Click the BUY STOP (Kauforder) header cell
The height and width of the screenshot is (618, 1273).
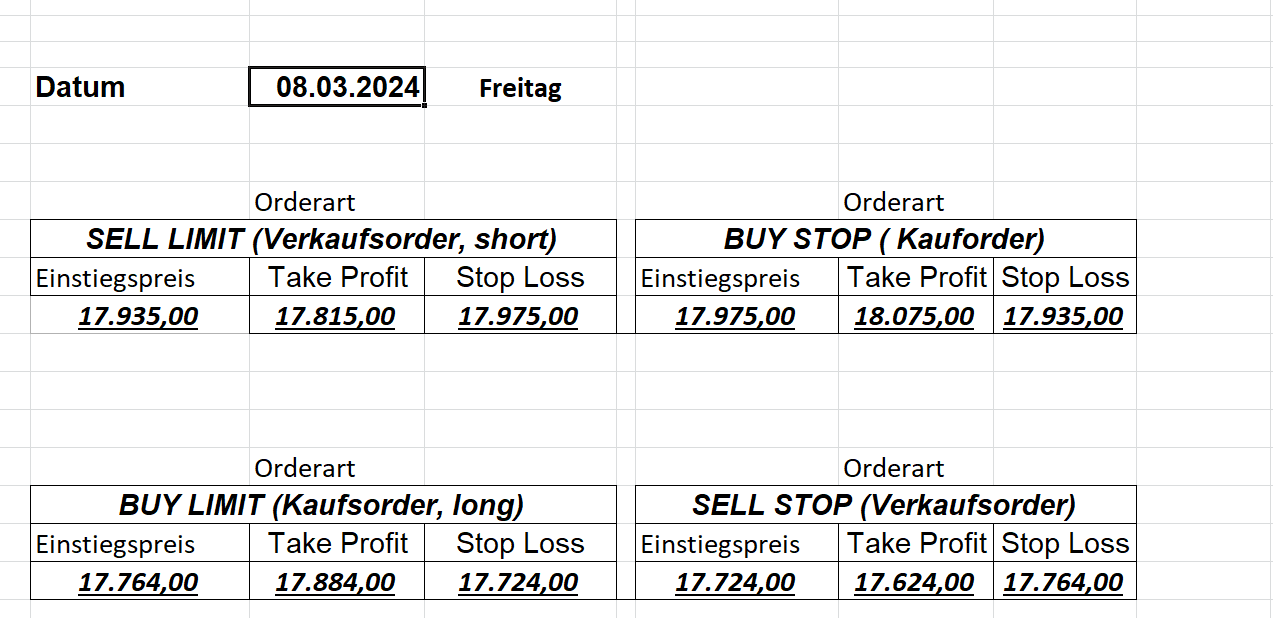pos(884,239)
